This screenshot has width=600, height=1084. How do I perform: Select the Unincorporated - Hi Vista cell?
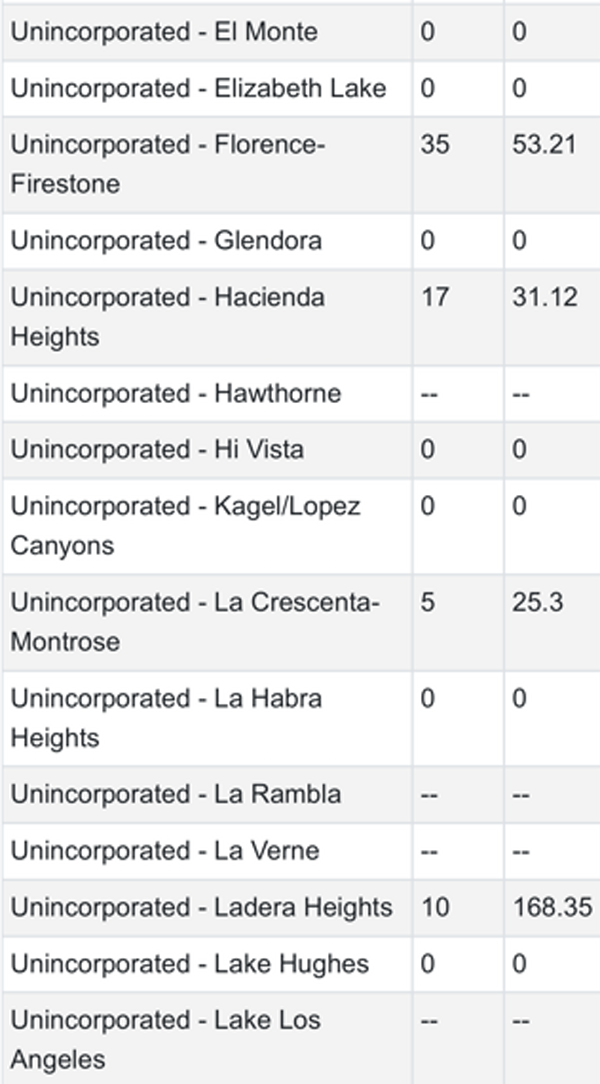207,449
